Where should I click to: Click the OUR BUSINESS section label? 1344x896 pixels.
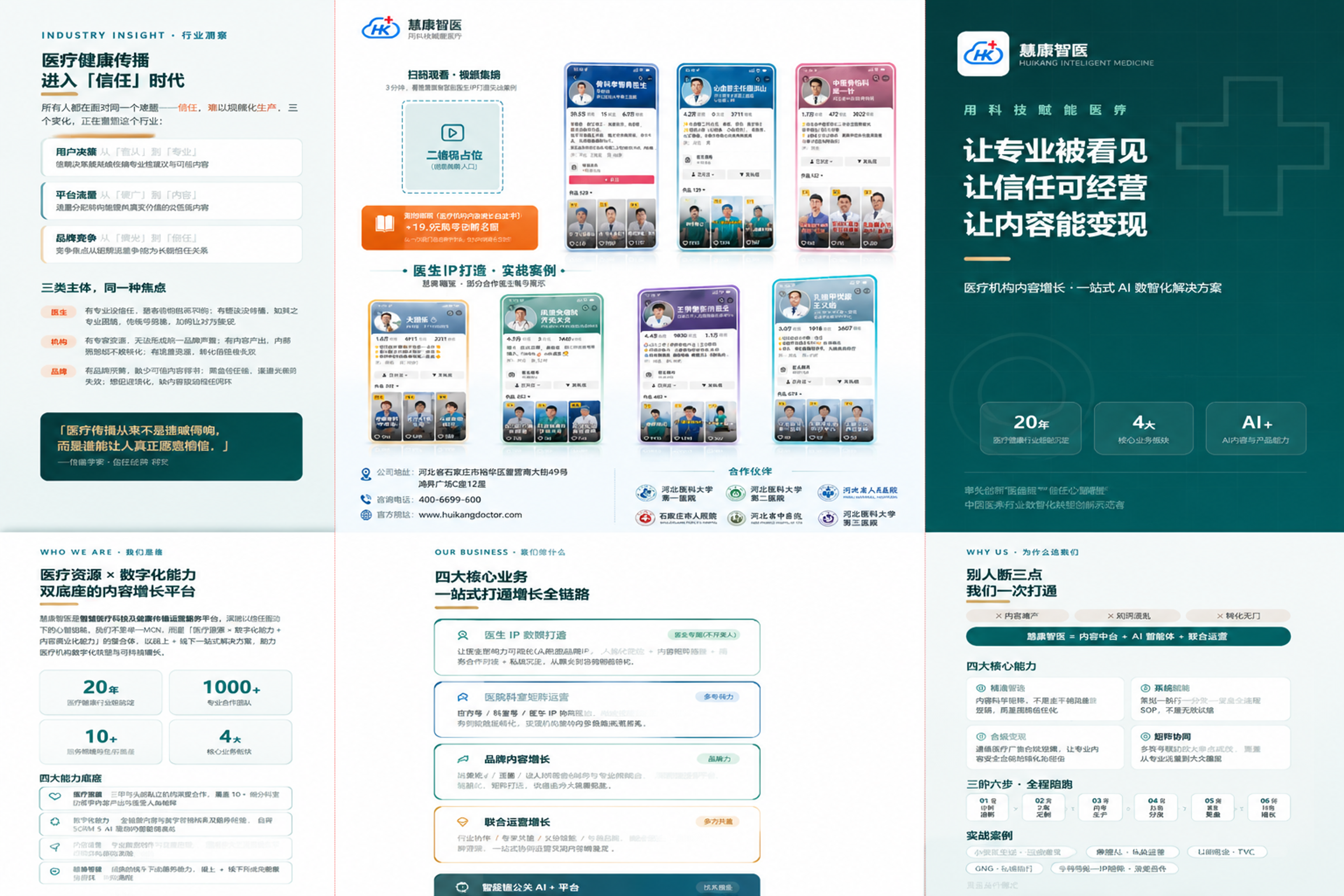coord(500,553)
